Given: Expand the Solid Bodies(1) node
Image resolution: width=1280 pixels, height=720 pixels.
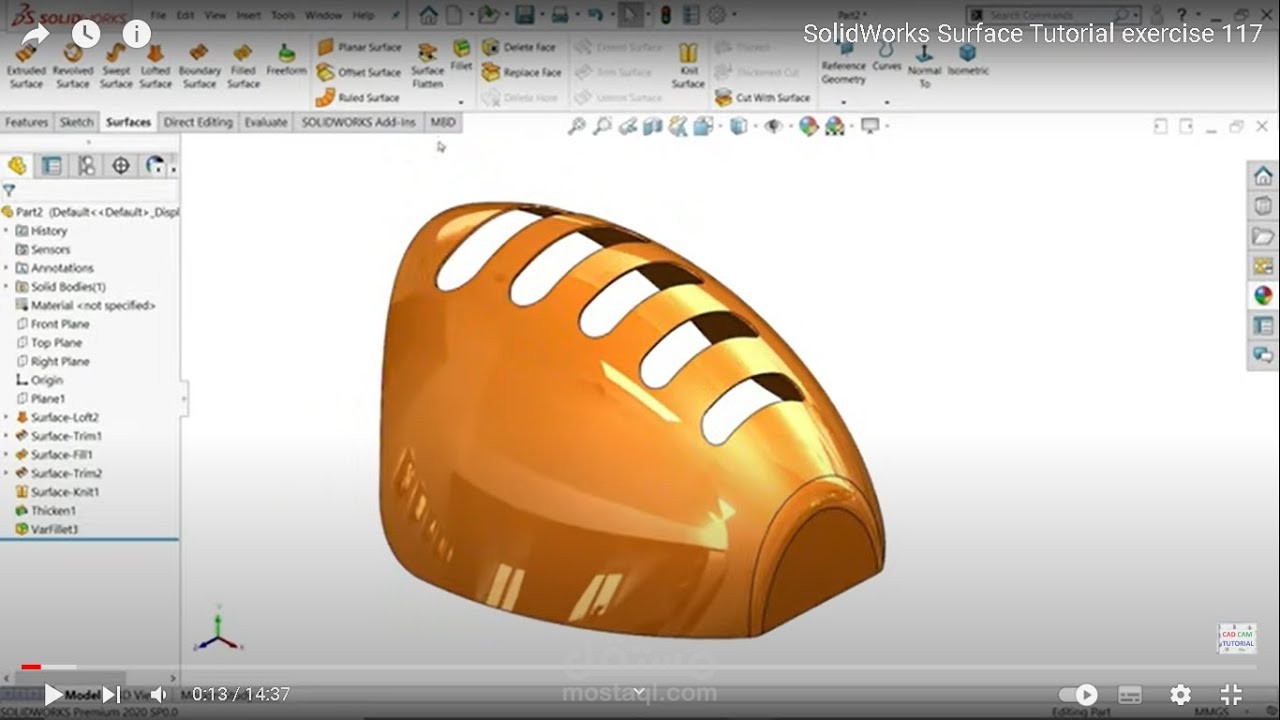Looking at the screenshot, I should (6, 287).
